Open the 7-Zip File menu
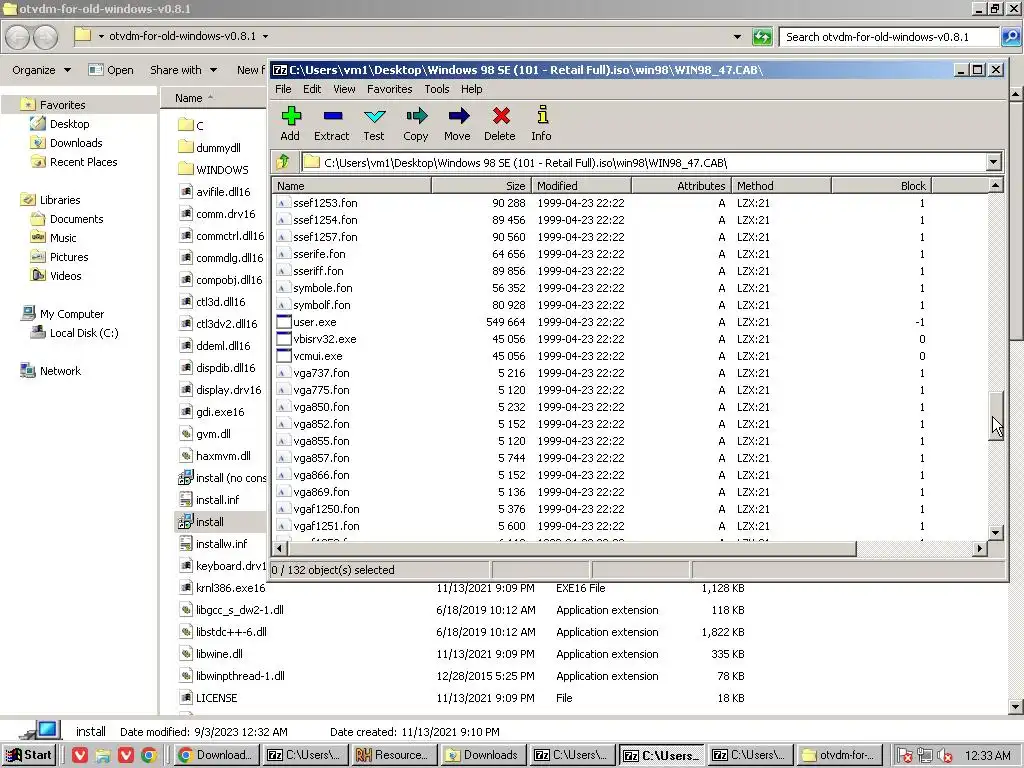 283,89
